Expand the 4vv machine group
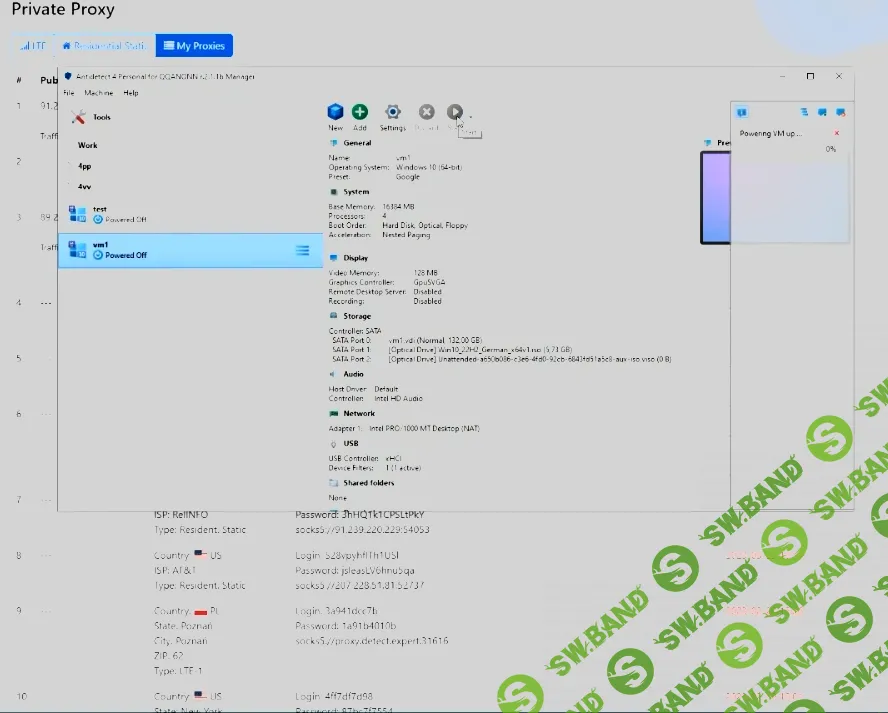This screenshot has height=713, width=888. coord(85,186)
